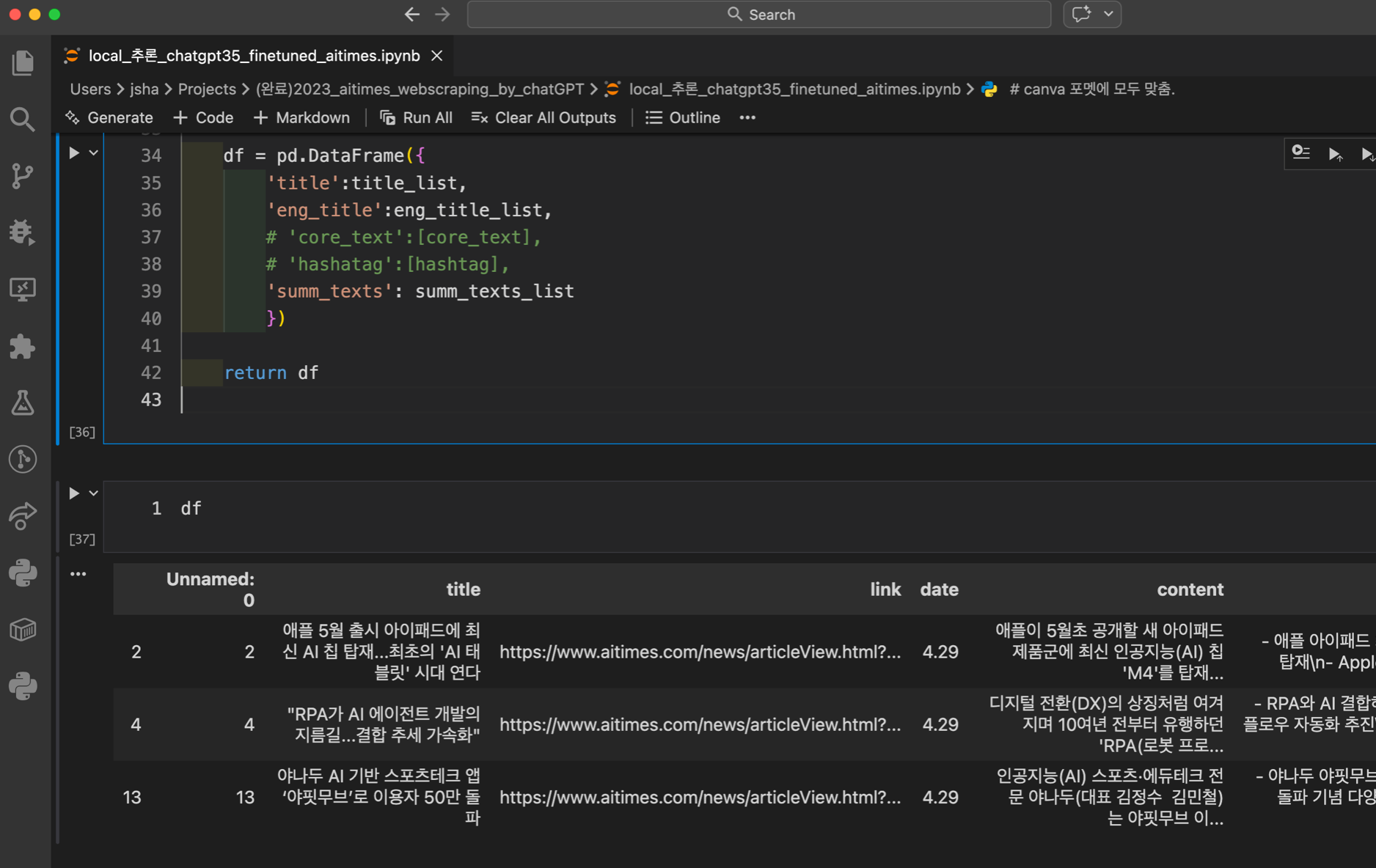Open the Testing flask view
The height and width of the screenshot is (868, 1376).
[23, 402]
